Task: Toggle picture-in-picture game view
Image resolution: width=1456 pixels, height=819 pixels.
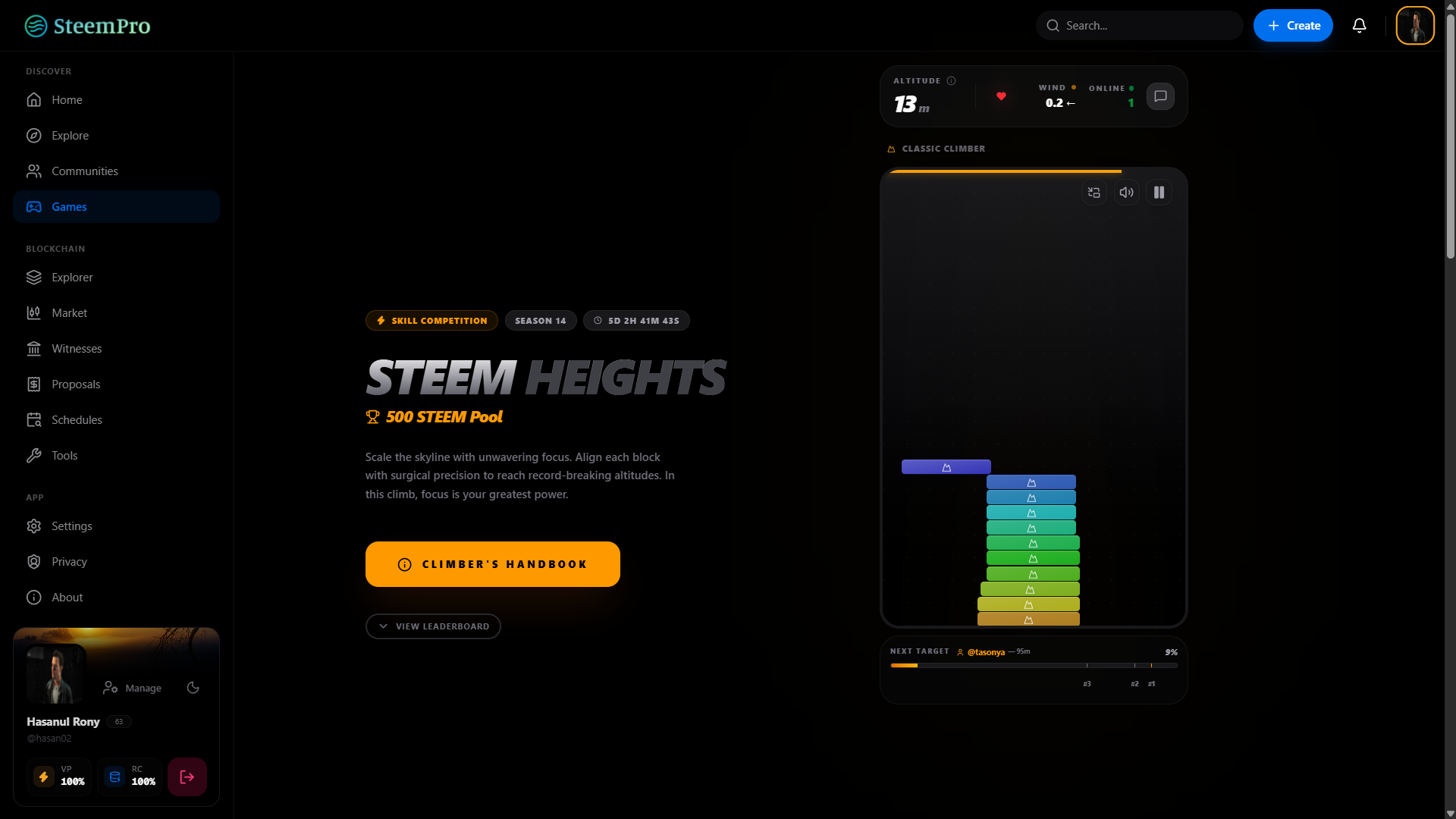Action: click(x=1094, y=193)
